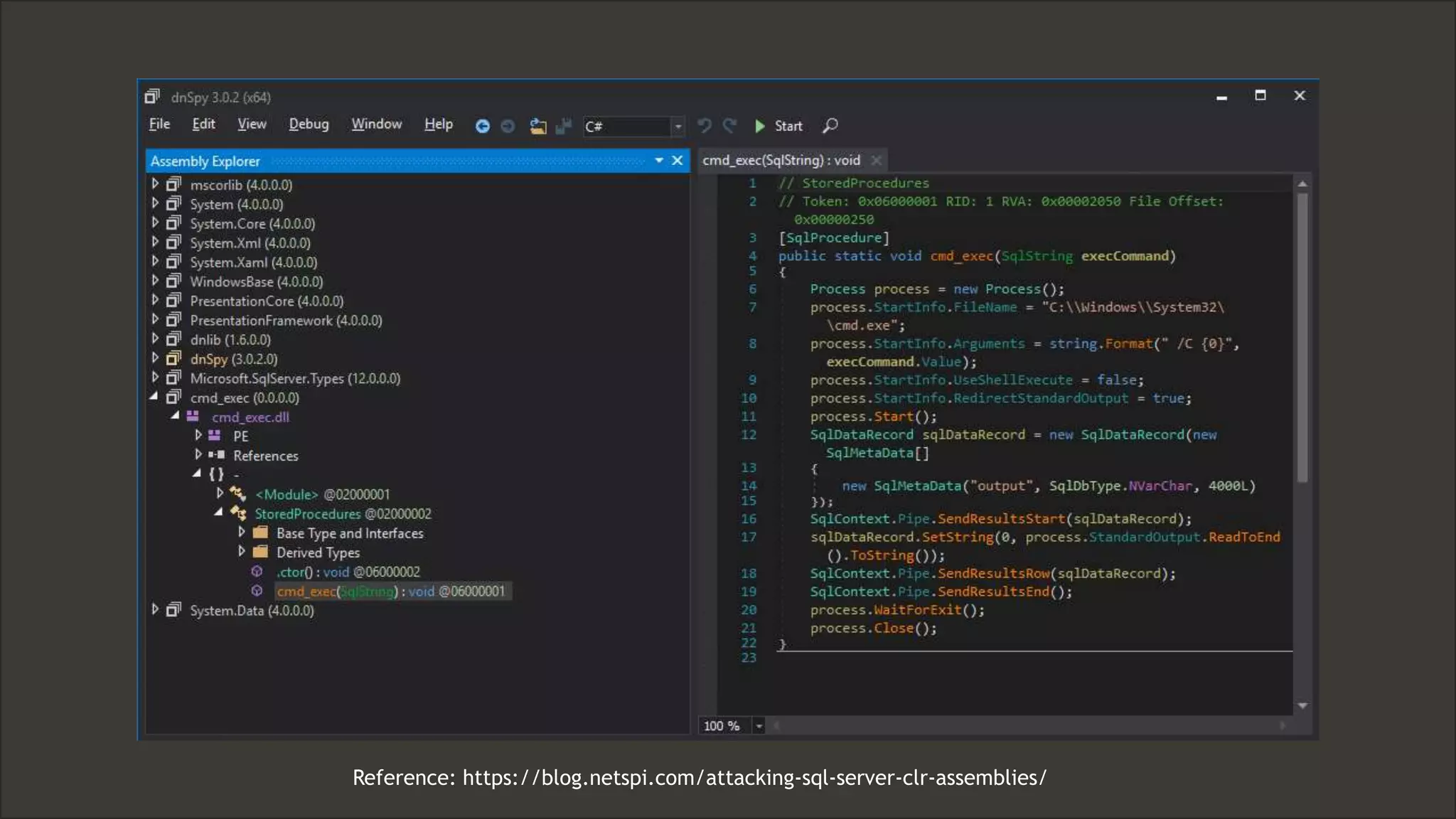The width and height of the screenshot is (1456, 819).
Task: Click the Search magnifier icon
Action: tap(830, 126)
